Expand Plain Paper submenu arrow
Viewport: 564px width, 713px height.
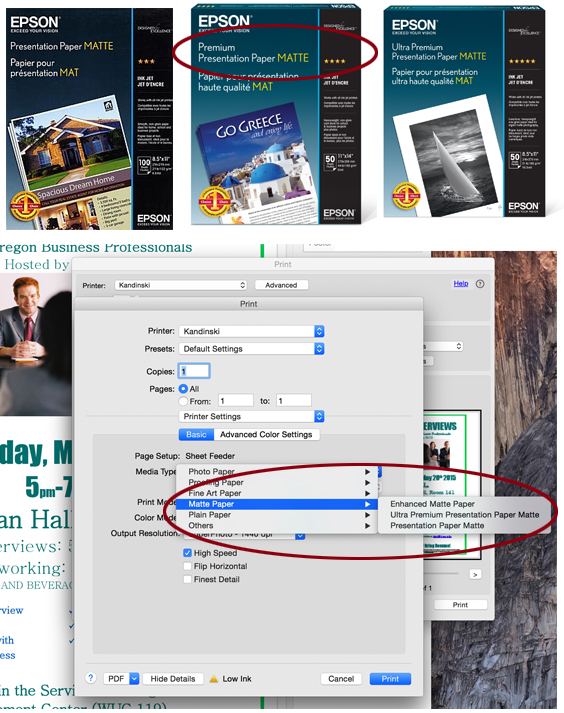click(x=368, y=515)
